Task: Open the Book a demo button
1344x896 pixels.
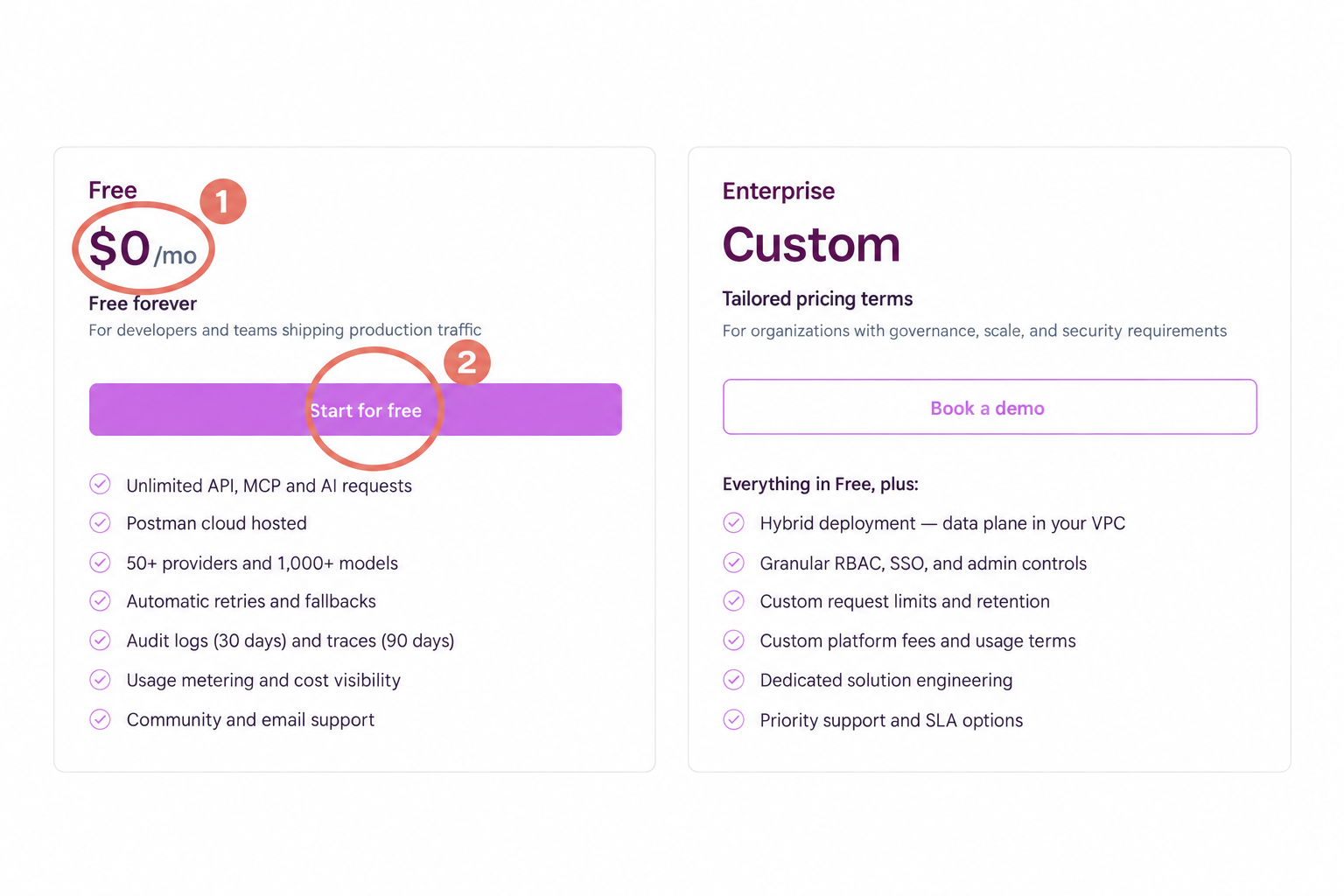Action: [990, 407]
